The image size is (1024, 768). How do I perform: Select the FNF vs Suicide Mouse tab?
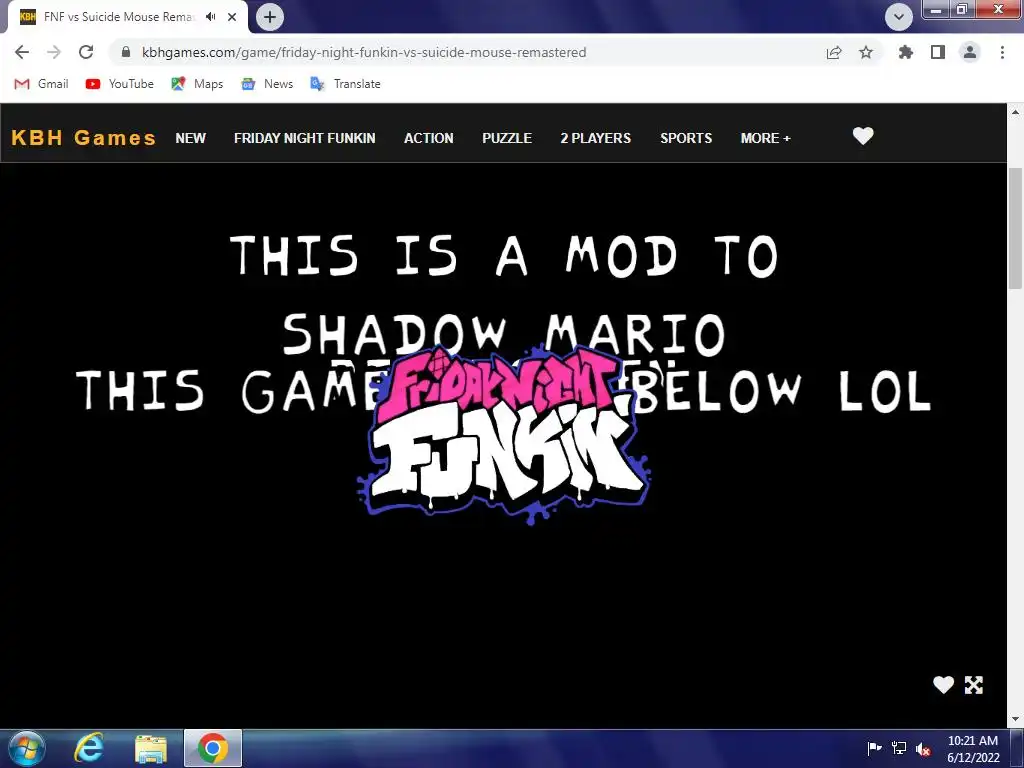click(124, 17)
